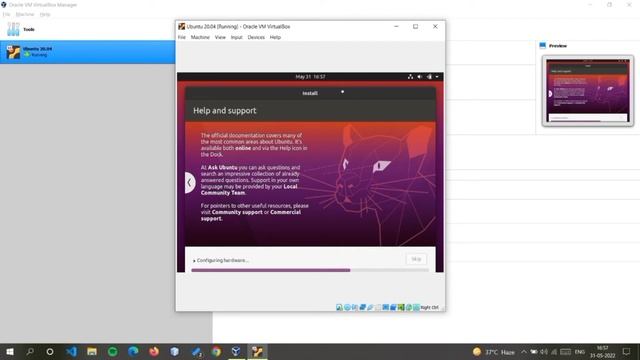640x360 pixels.
Task: Show hidden system tray icons
Action: pyautogui.click(x=524, y=351)
